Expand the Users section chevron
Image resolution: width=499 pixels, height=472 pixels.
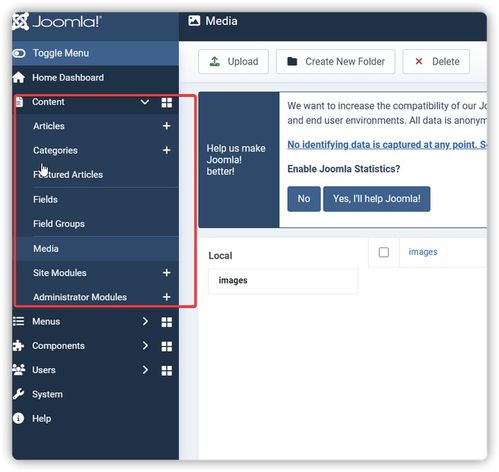[145, 370]
